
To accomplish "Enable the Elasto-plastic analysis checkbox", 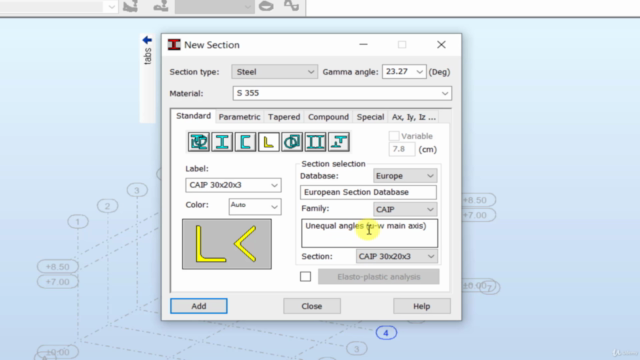I will point(305,277).
